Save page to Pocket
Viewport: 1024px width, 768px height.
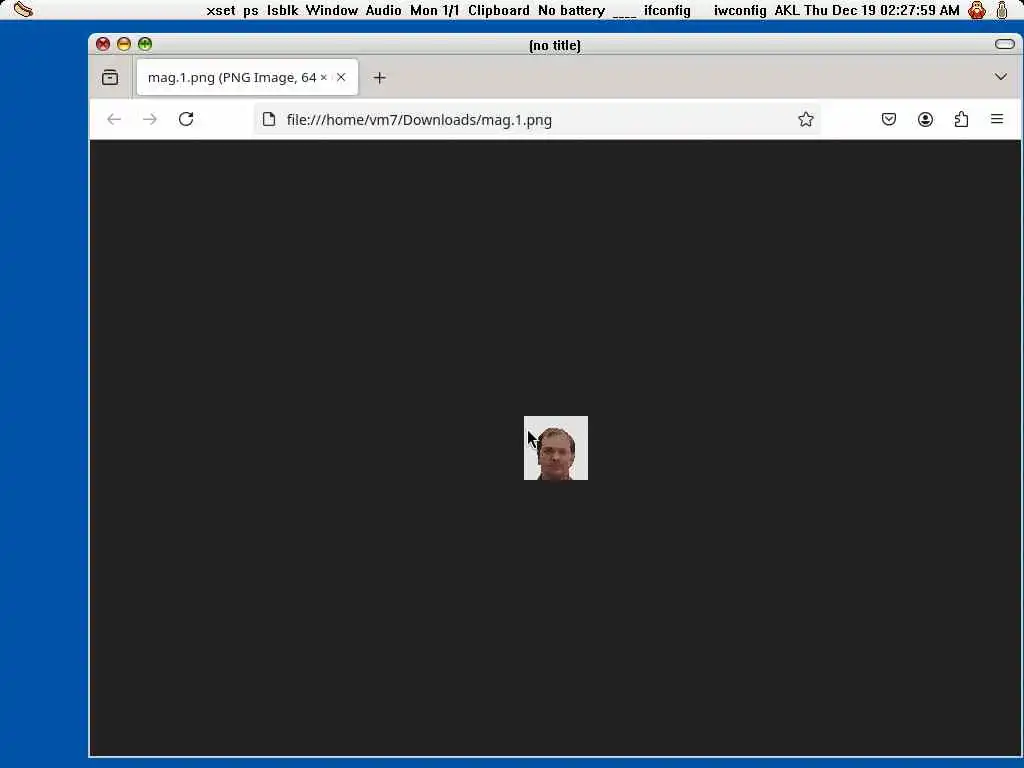[889, 119]
